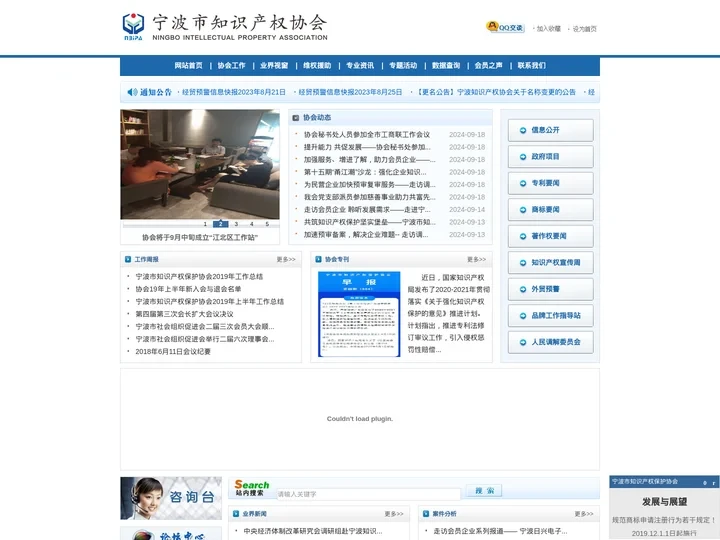This screenshot has width=720, height=540.
Task: Click the 业界新闻 section header icon
Action: click(x=235, y=514)
